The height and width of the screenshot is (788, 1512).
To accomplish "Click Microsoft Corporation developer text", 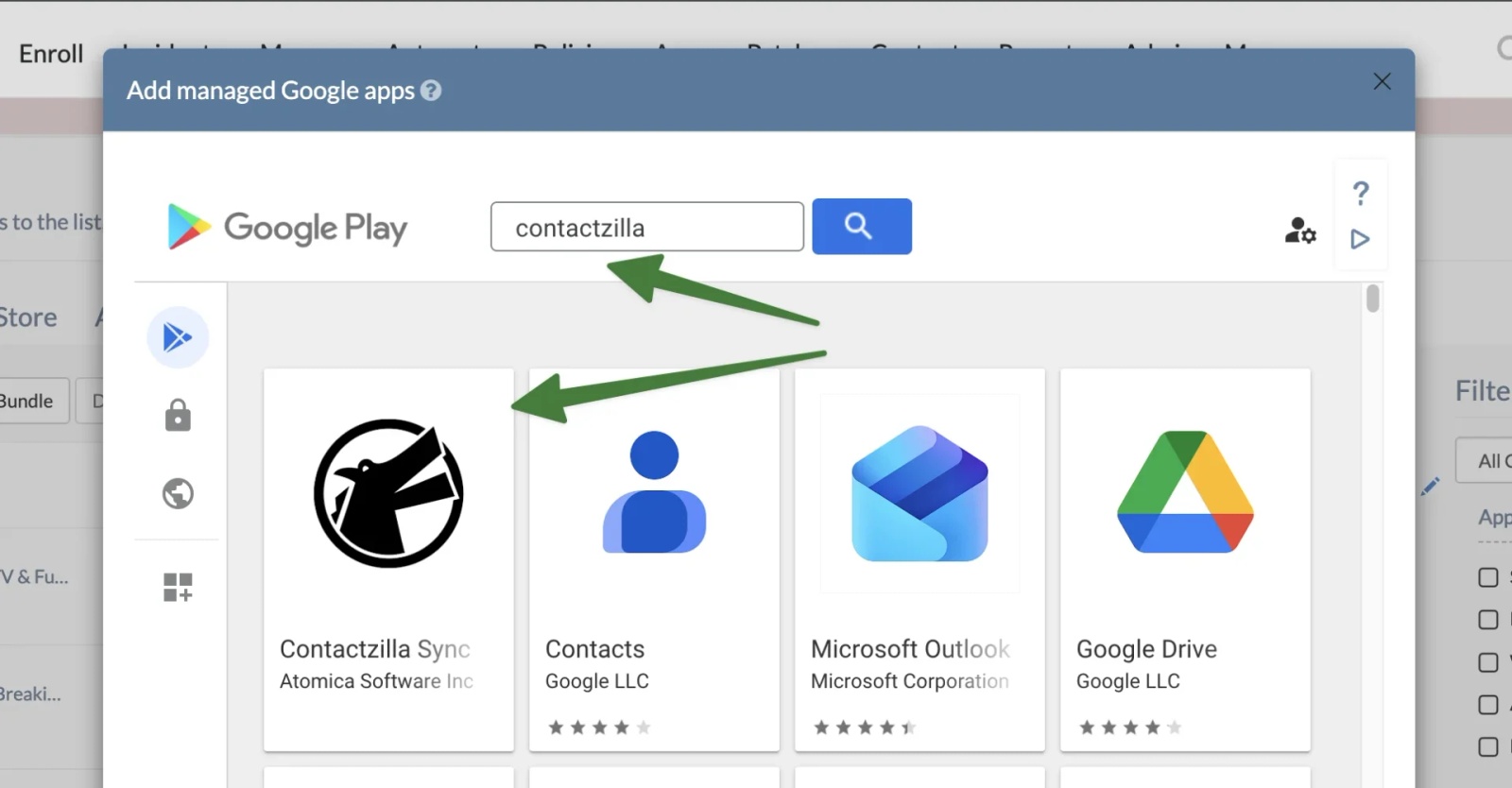I will [910, 681].
